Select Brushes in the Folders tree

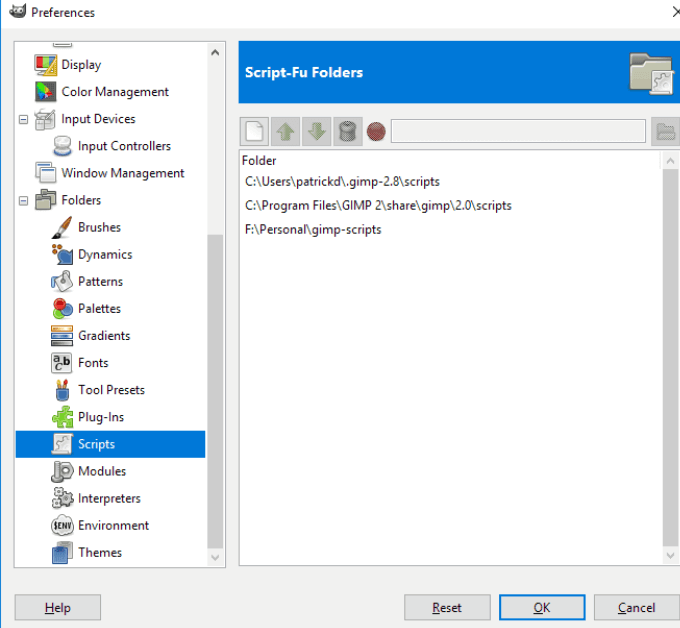pos(99,227)
